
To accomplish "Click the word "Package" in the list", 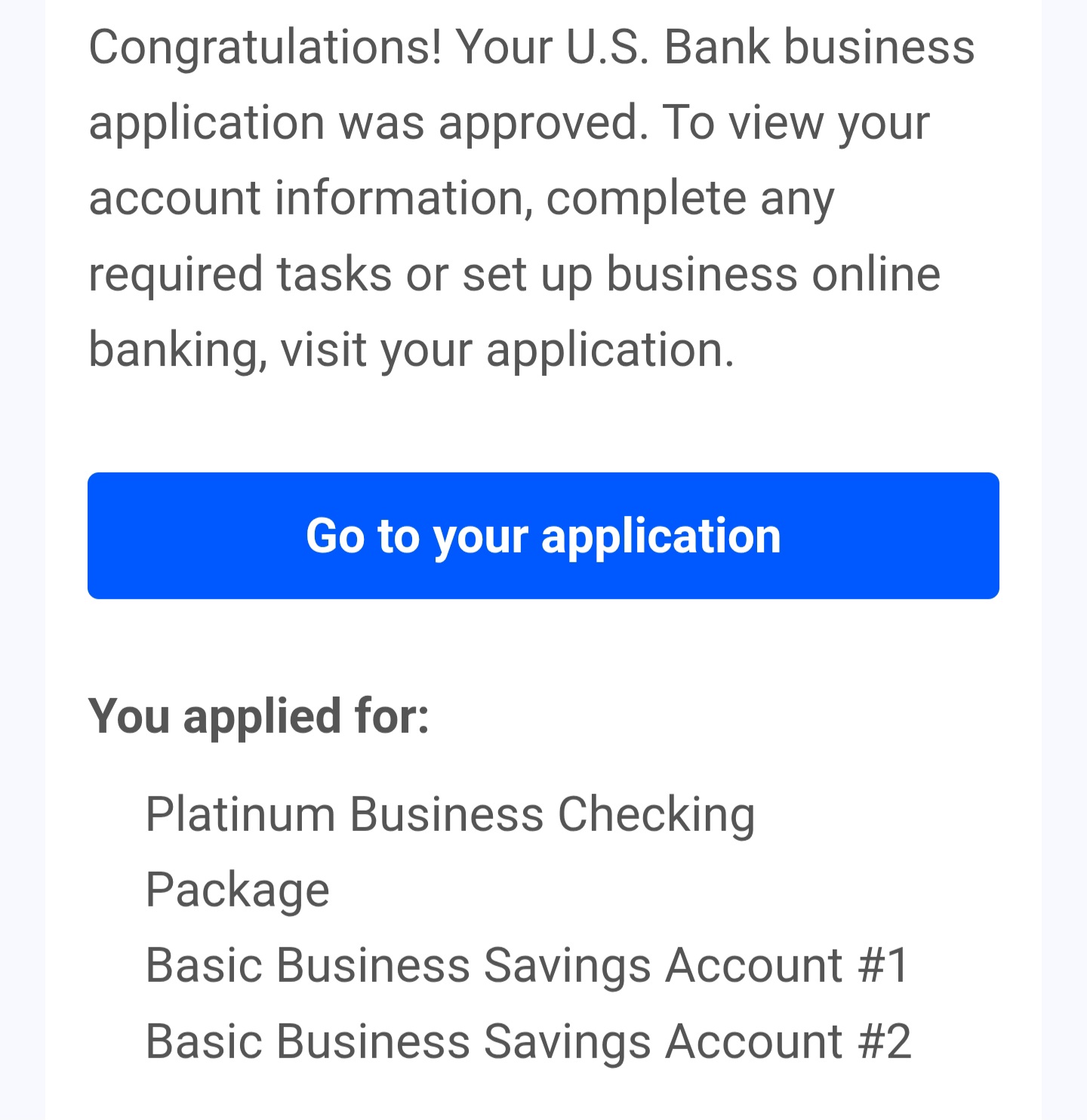I will pyautogui.click(x=237, y=890).
